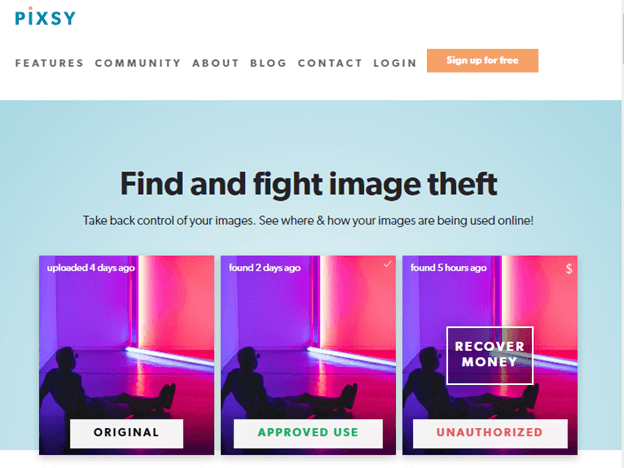The width and height of the screenshot is (624, 468).
Task: Open the Blog link
Action: tap(268, 63)
